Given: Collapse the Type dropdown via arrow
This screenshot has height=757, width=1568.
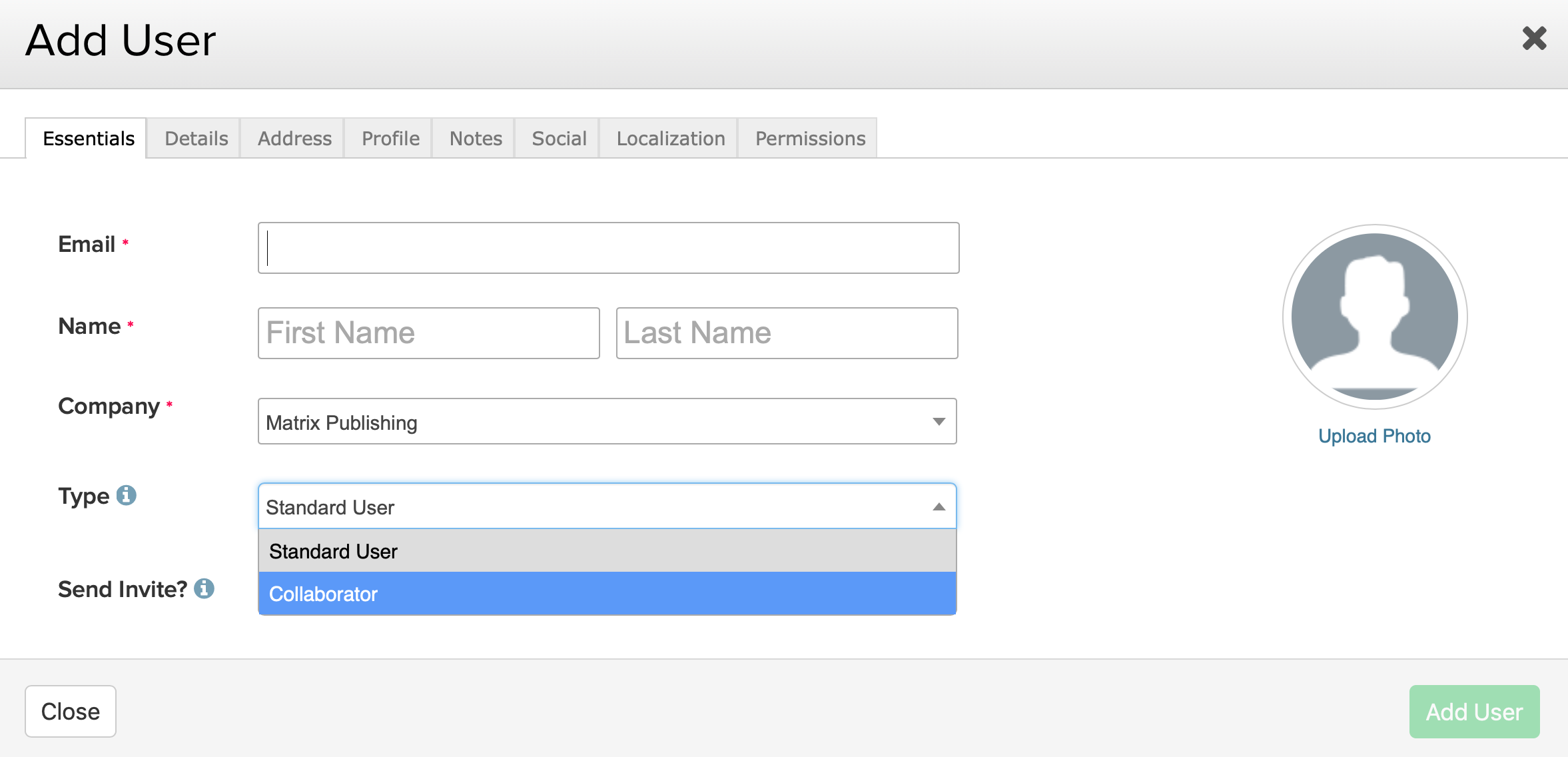Looking at the screenshot, I should click(939, 507).
